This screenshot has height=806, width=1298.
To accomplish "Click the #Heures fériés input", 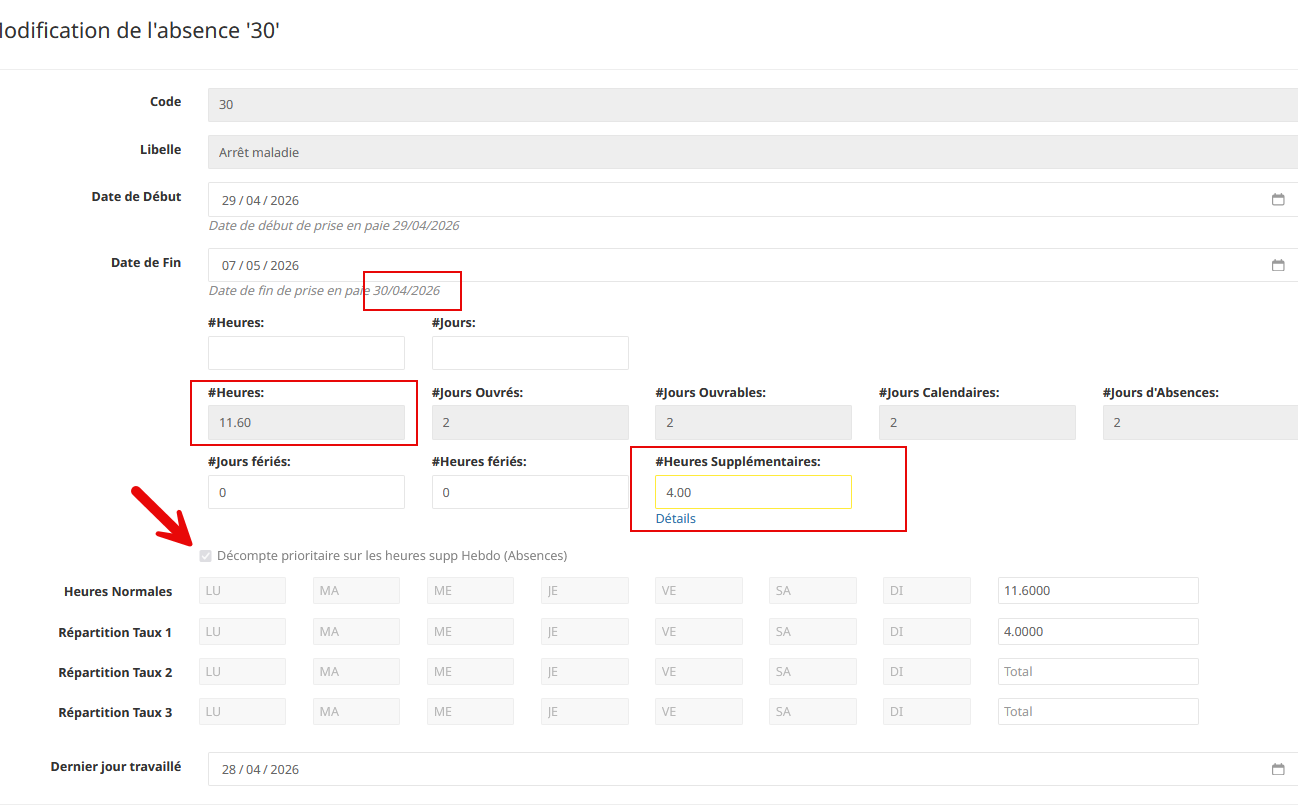I will 530,492.
